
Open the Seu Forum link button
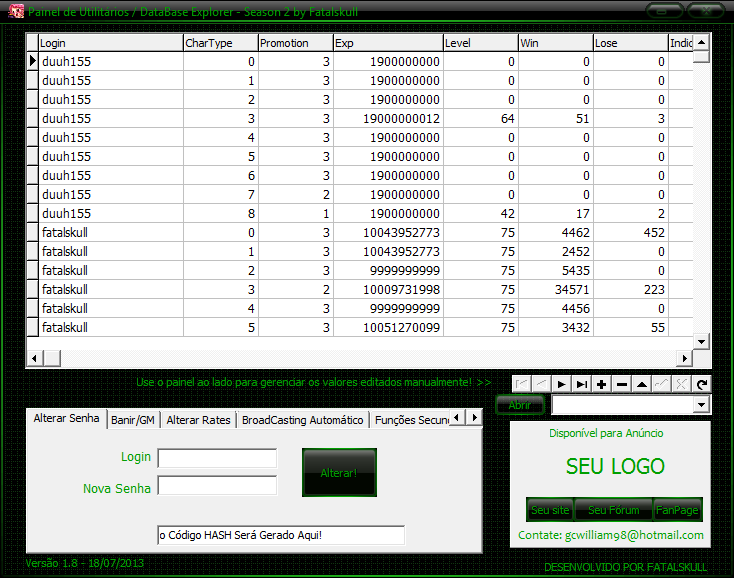click(x=614, y=510)
